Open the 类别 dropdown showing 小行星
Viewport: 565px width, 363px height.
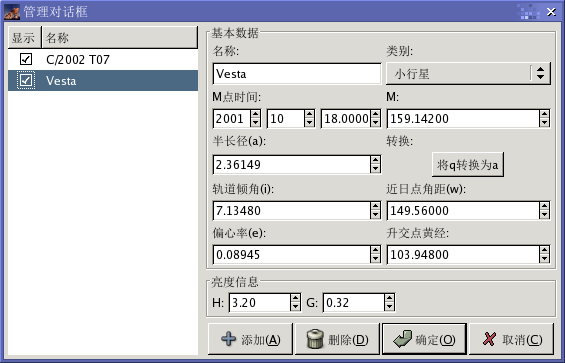468,74
